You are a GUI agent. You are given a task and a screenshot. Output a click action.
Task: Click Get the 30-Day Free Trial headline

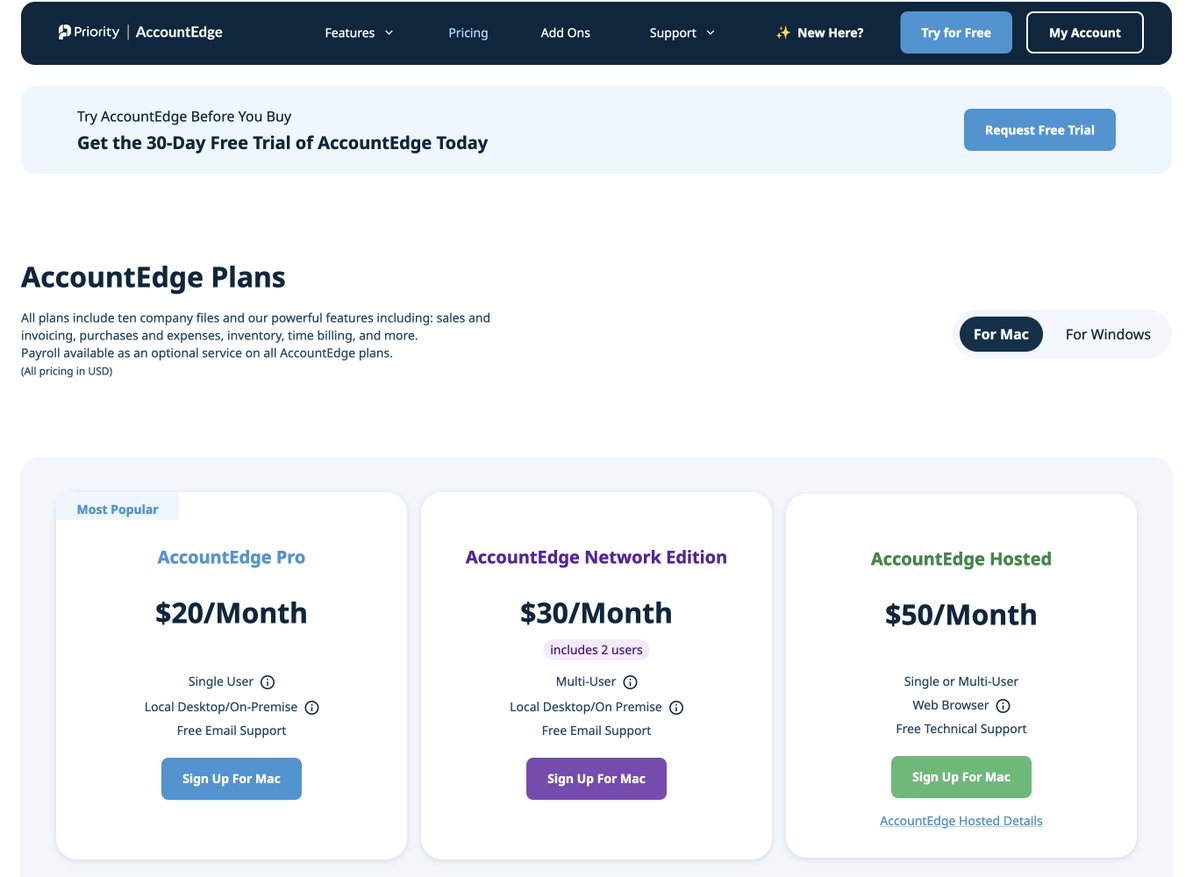pos(282,143)
